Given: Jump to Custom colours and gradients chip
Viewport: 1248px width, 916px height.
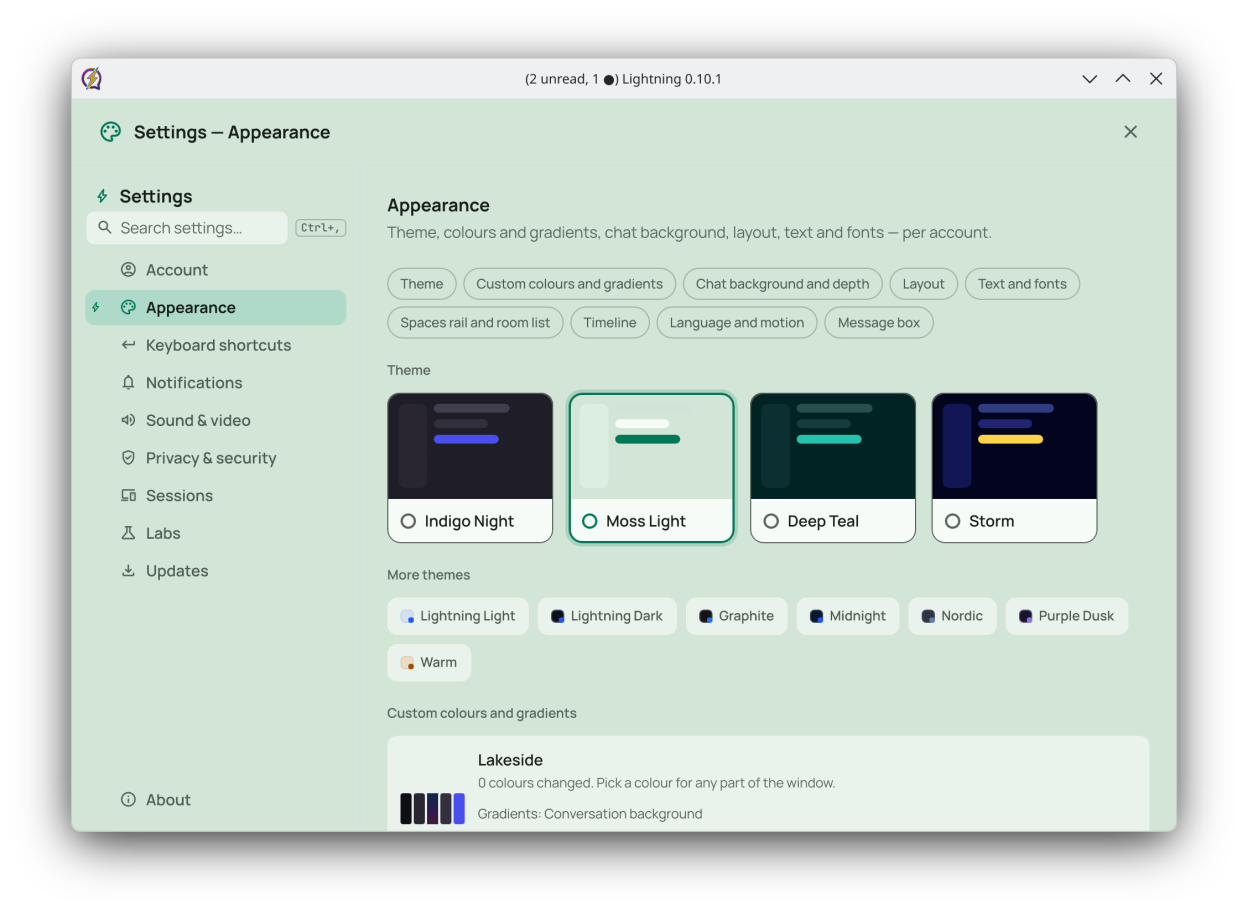Looking at the screenshot, I should pyautogui.click(x=570, y=284).
